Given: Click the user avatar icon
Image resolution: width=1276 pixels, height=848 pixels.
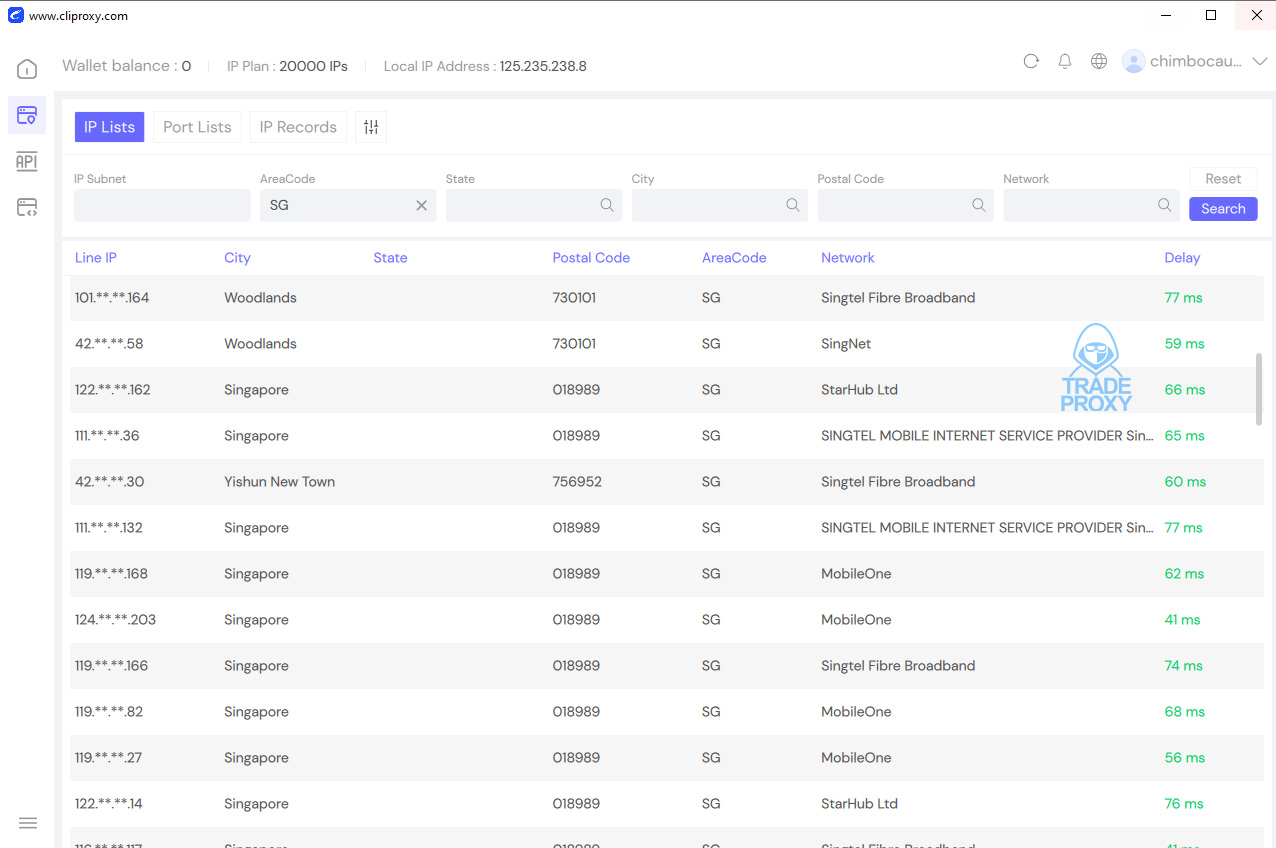Looking at the screenshot, I should point(1133,61).
